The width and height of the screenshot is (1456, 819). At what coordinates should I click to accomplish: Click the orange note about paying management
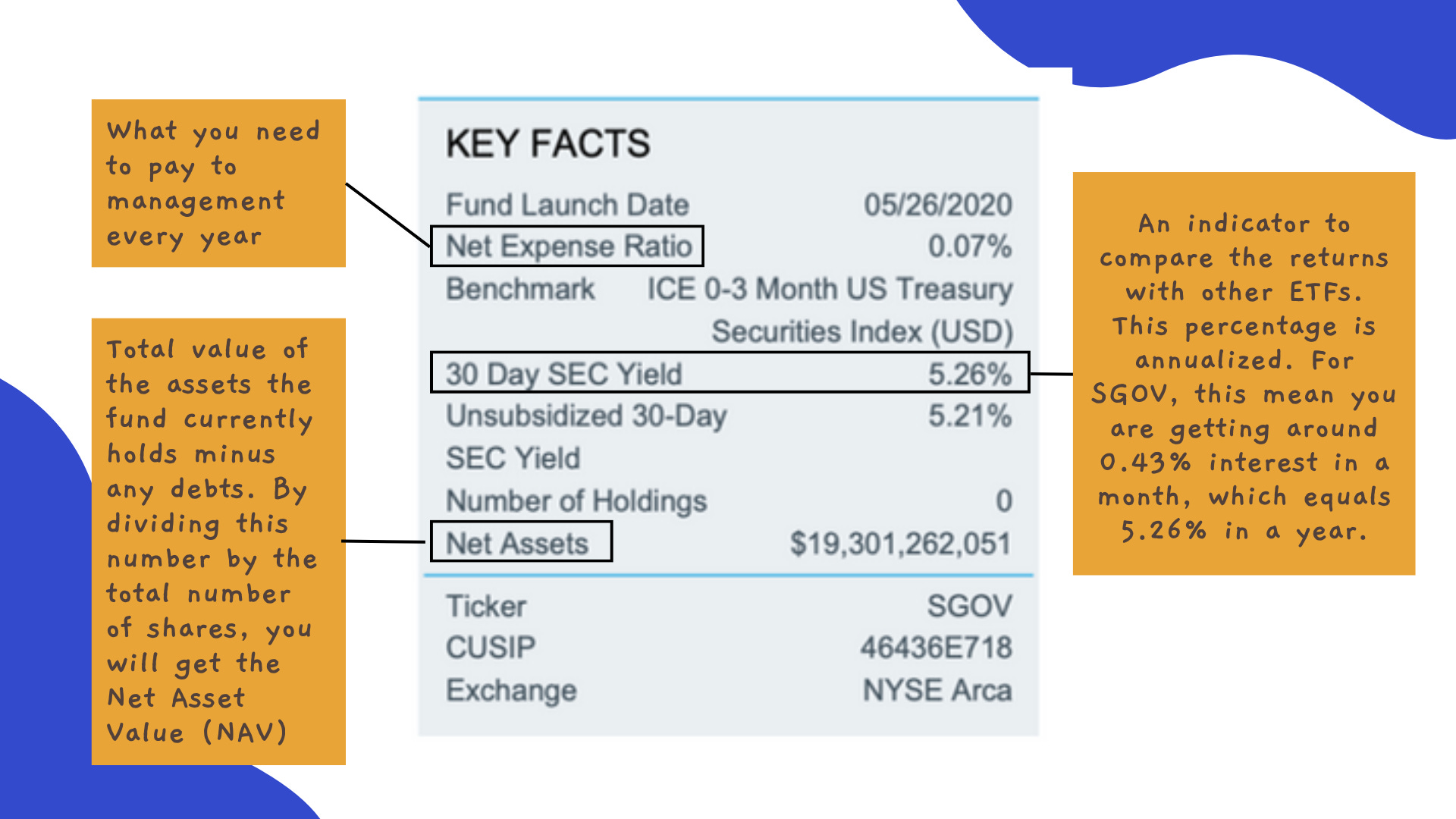[x=218, y=183]
